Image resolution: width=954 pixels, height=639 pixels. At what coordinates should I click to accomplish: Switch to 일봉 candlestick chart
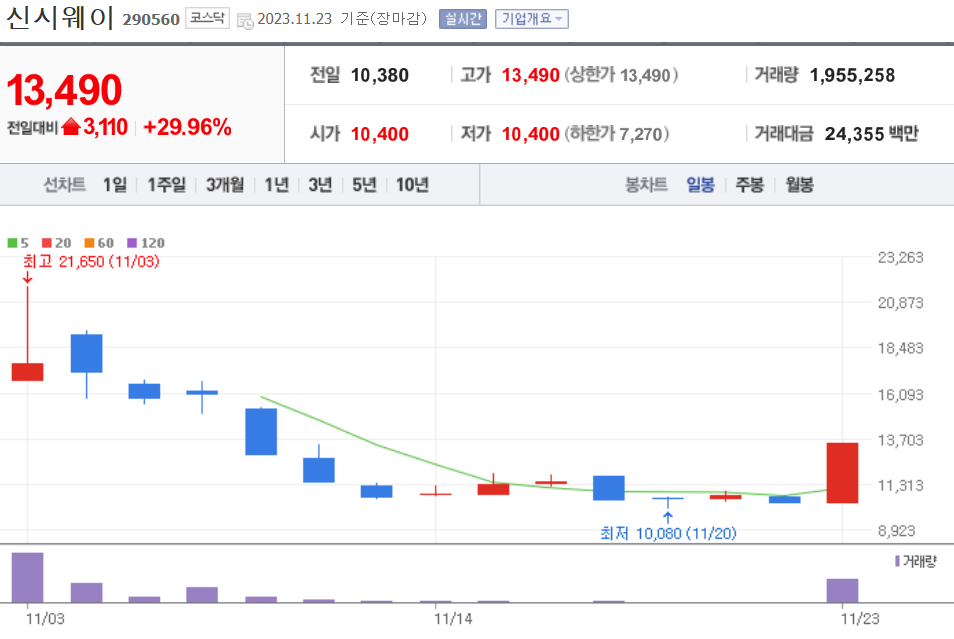click(x=700, y=184)
